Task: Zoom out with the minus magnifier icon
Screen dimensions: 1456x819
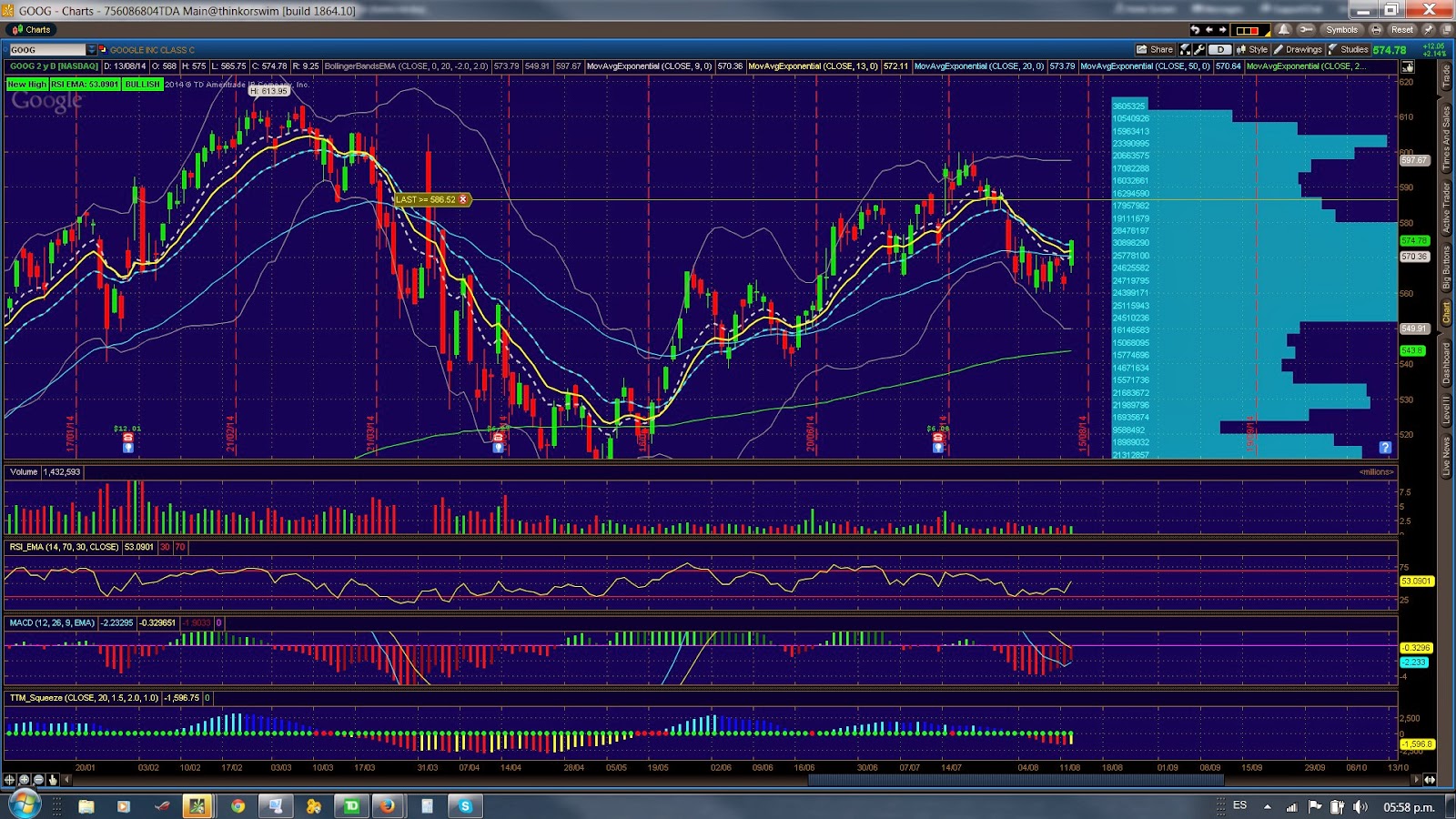Action: (x=39, y=780)
